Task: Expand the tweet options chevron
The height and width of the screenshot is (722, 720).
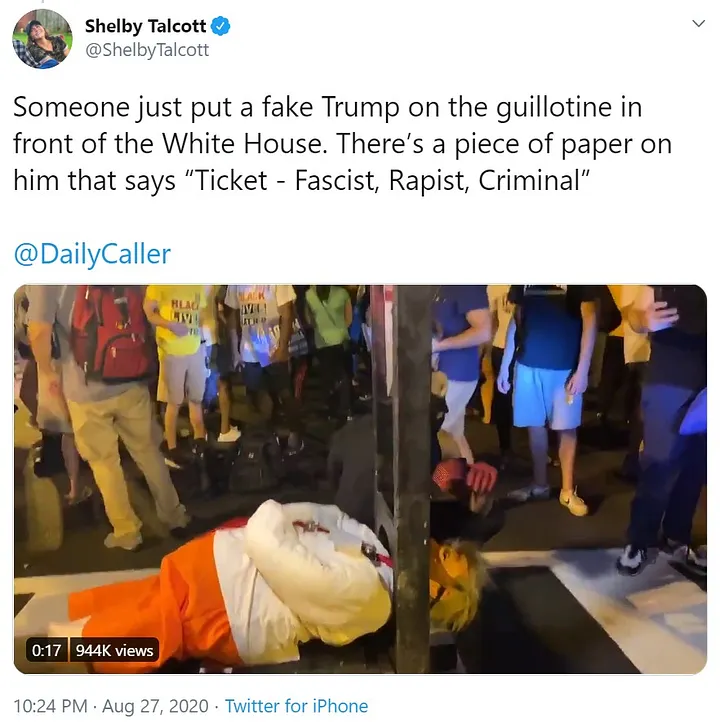Action: coord(698,23)
